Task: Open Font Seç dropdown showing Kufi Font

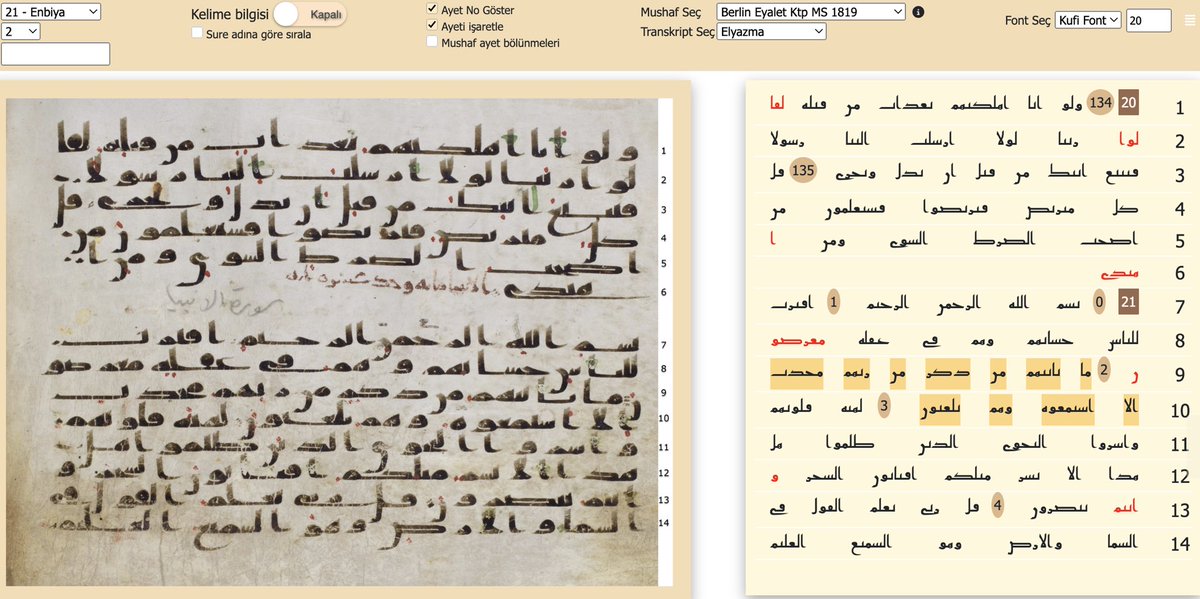Action: point(1088,19)
